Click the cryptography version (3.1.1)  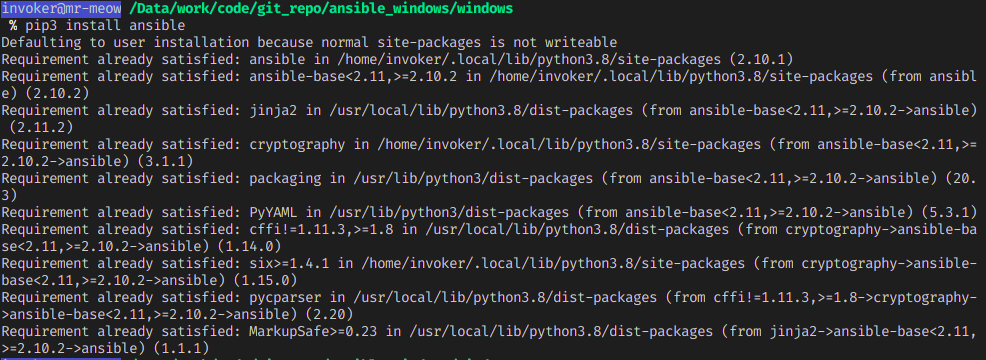click(x=166, y=161)
